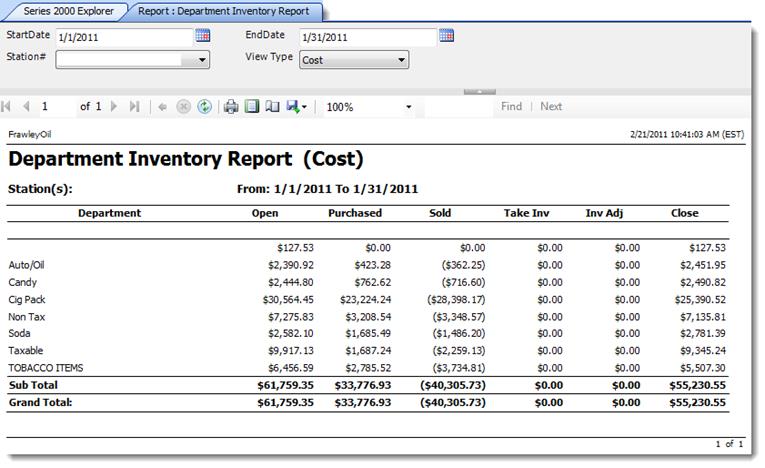Switch to the Series 2000 Explorer tab
The width and height of the screenshot is (765, 468).
(x=68, y=12)
